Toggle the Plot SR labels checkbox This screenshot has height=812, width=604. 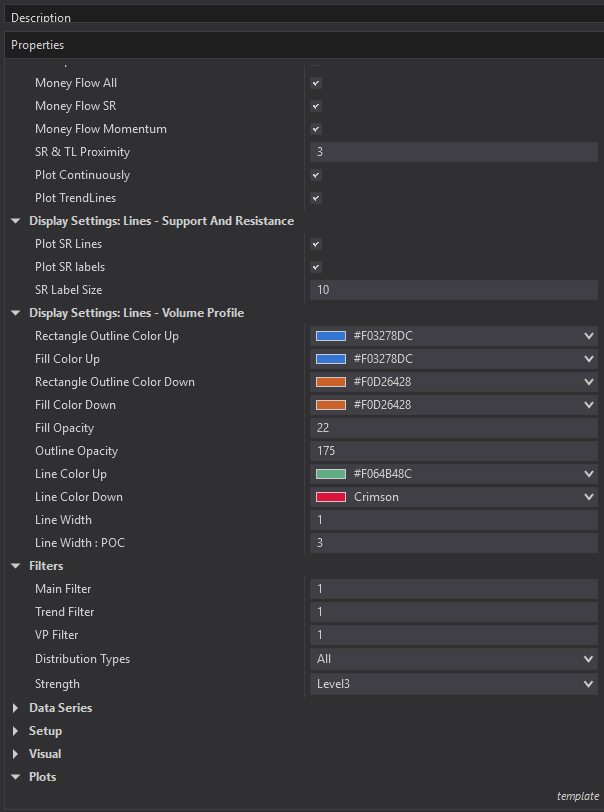point(316,267)
